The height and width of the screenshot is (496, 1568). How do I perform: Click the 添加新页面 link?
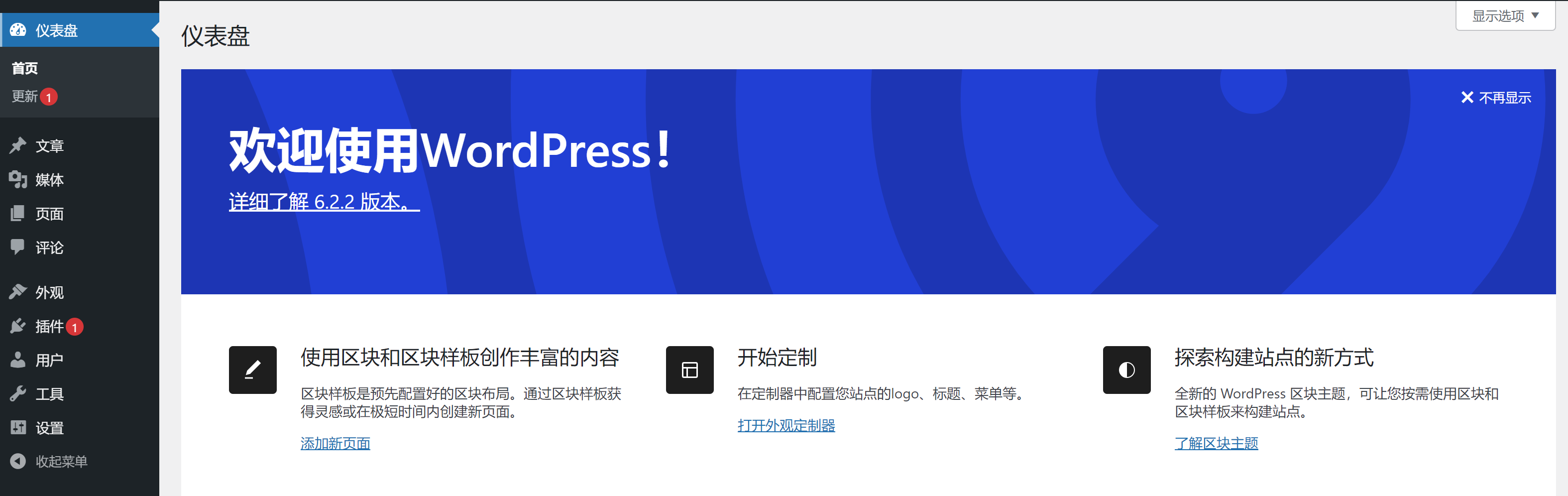pos(336,443)
